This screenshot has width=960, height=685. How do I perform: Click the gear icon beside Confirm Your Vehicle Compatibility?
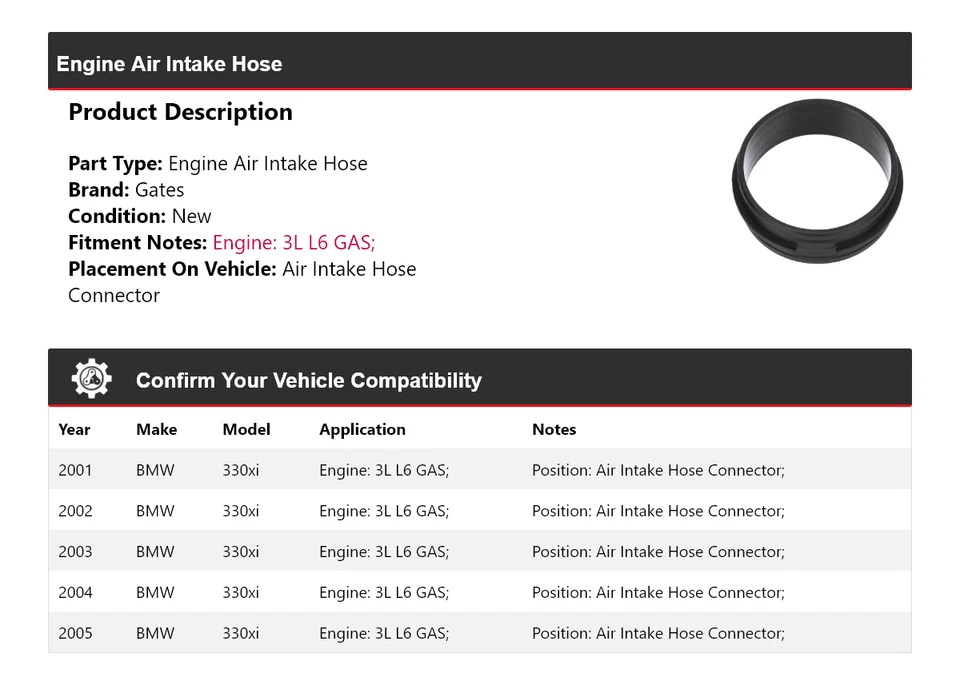[92, 379]
